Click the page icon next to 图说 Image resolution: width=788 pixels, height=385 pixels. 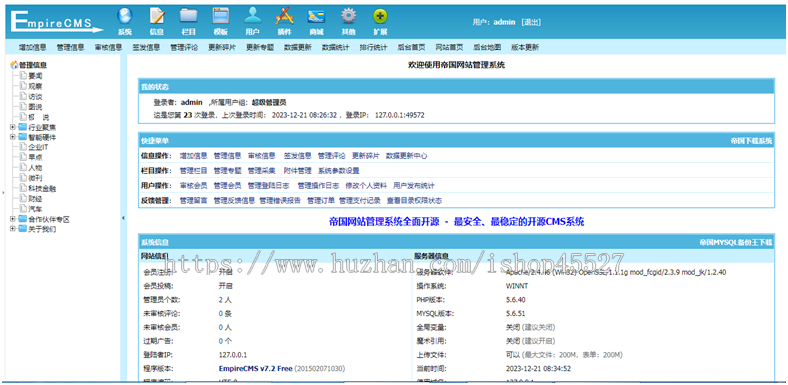coord(23,107)
